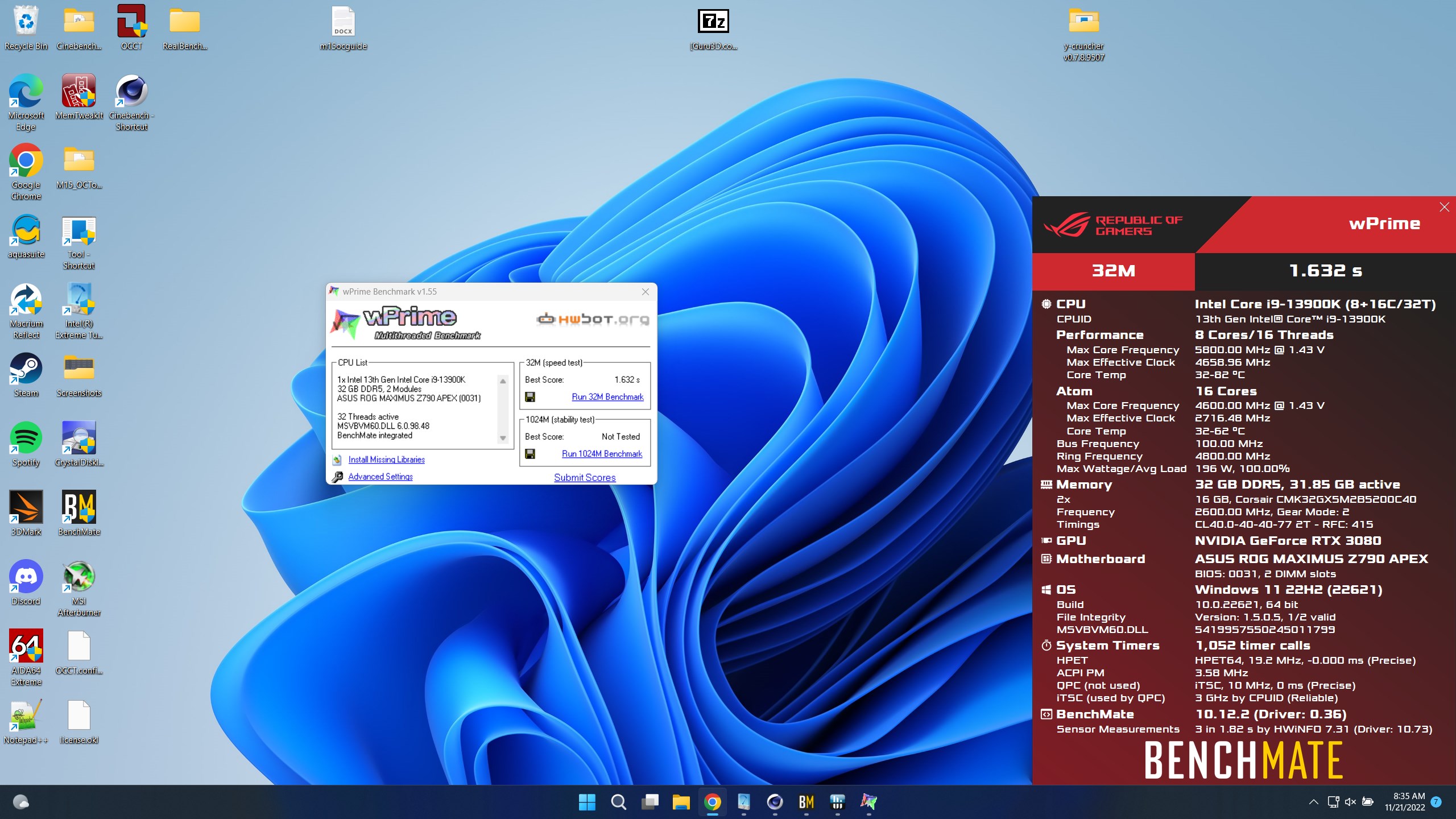Open the license.okl file icon
1456x819 pixels.
[79, 721]
